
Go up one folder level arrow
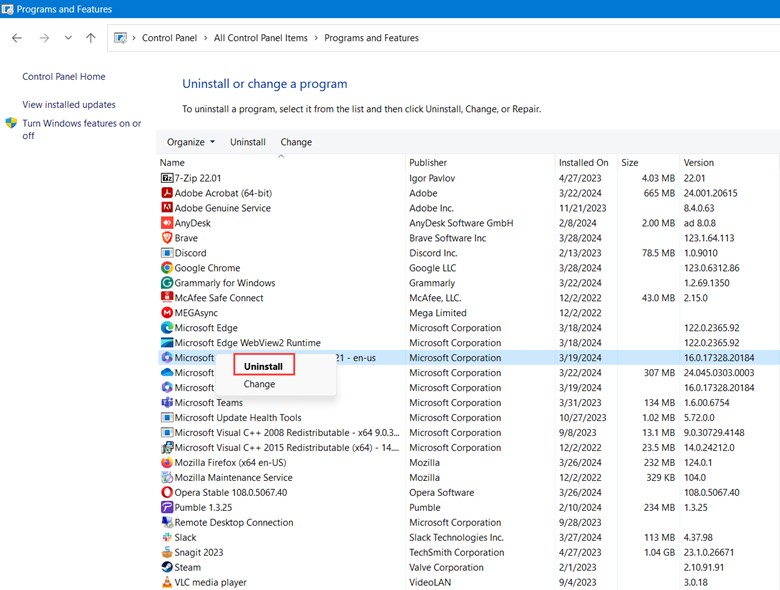pyautogui.click(x=91, y=38)
